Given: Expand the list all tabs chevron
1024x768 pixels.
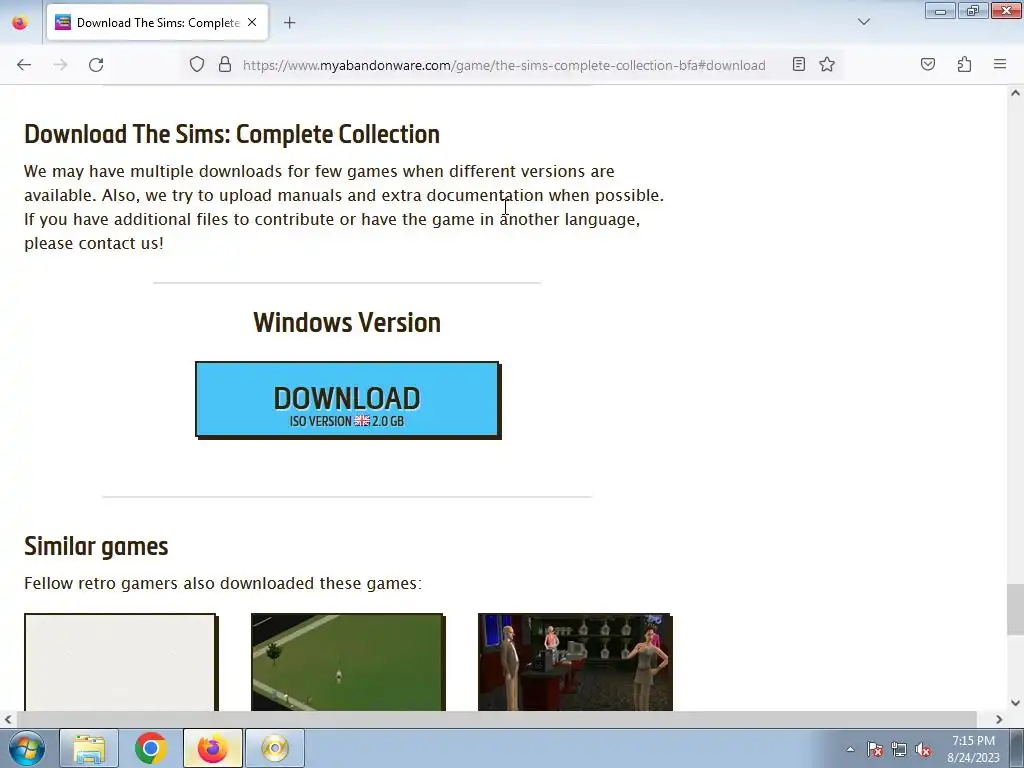Looking at the screenshot, I should pyautogui.click(x=863, y=22).
